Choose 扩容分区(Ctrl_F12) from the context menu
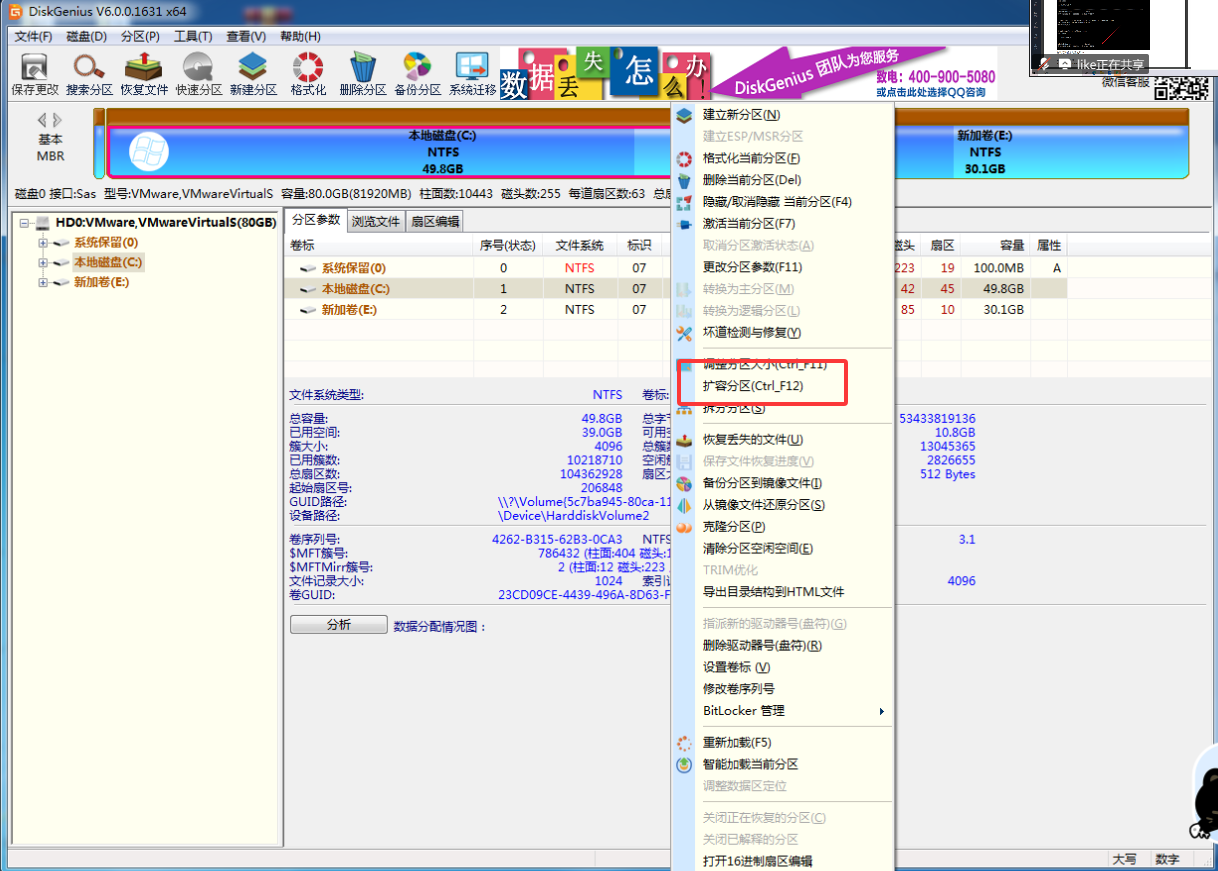1218x871 pixels. (x=753, y=386)
